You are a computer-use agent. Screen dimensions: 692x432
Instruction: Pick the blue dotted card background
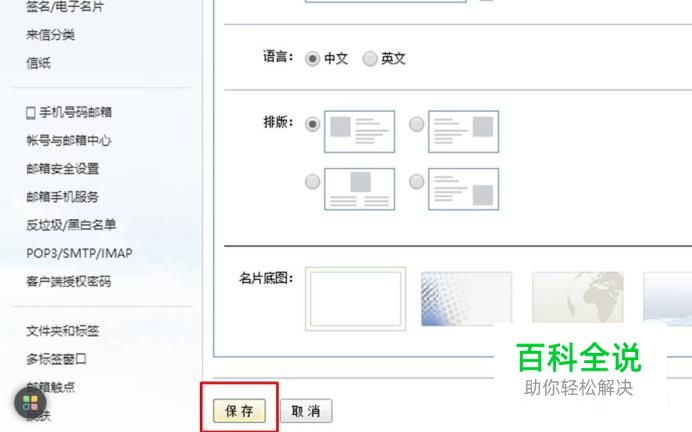[466, 299]
